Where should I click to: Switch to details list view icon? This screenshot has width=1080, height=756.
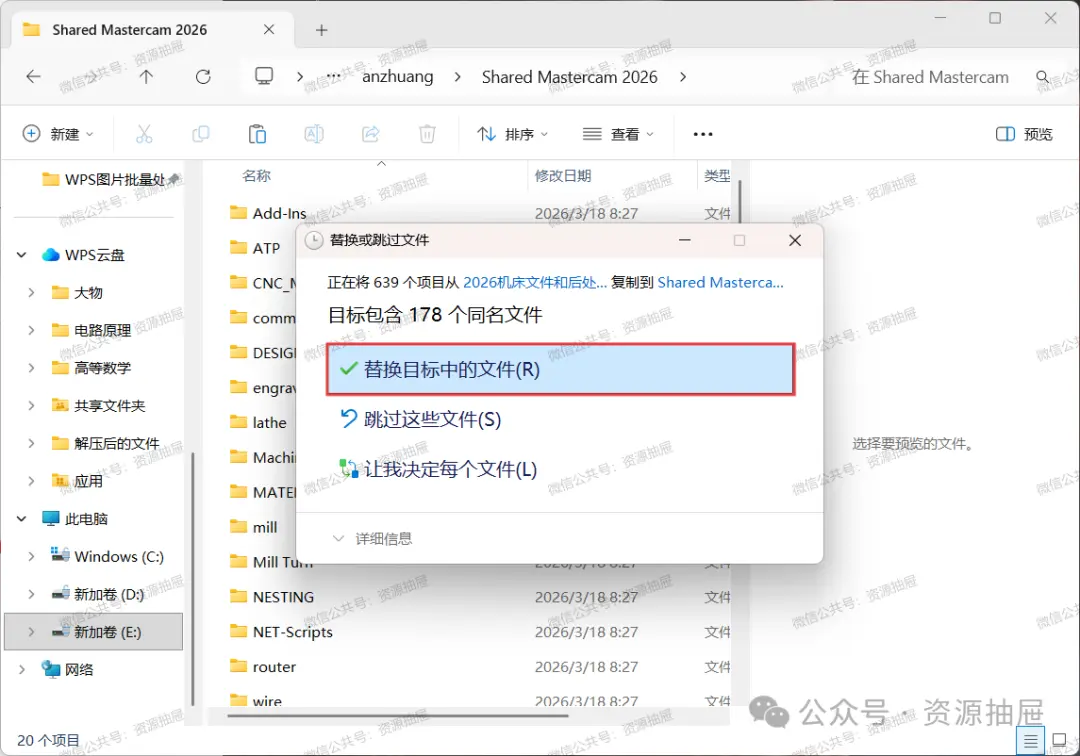pyautogui.click(x=1030, y=741)
